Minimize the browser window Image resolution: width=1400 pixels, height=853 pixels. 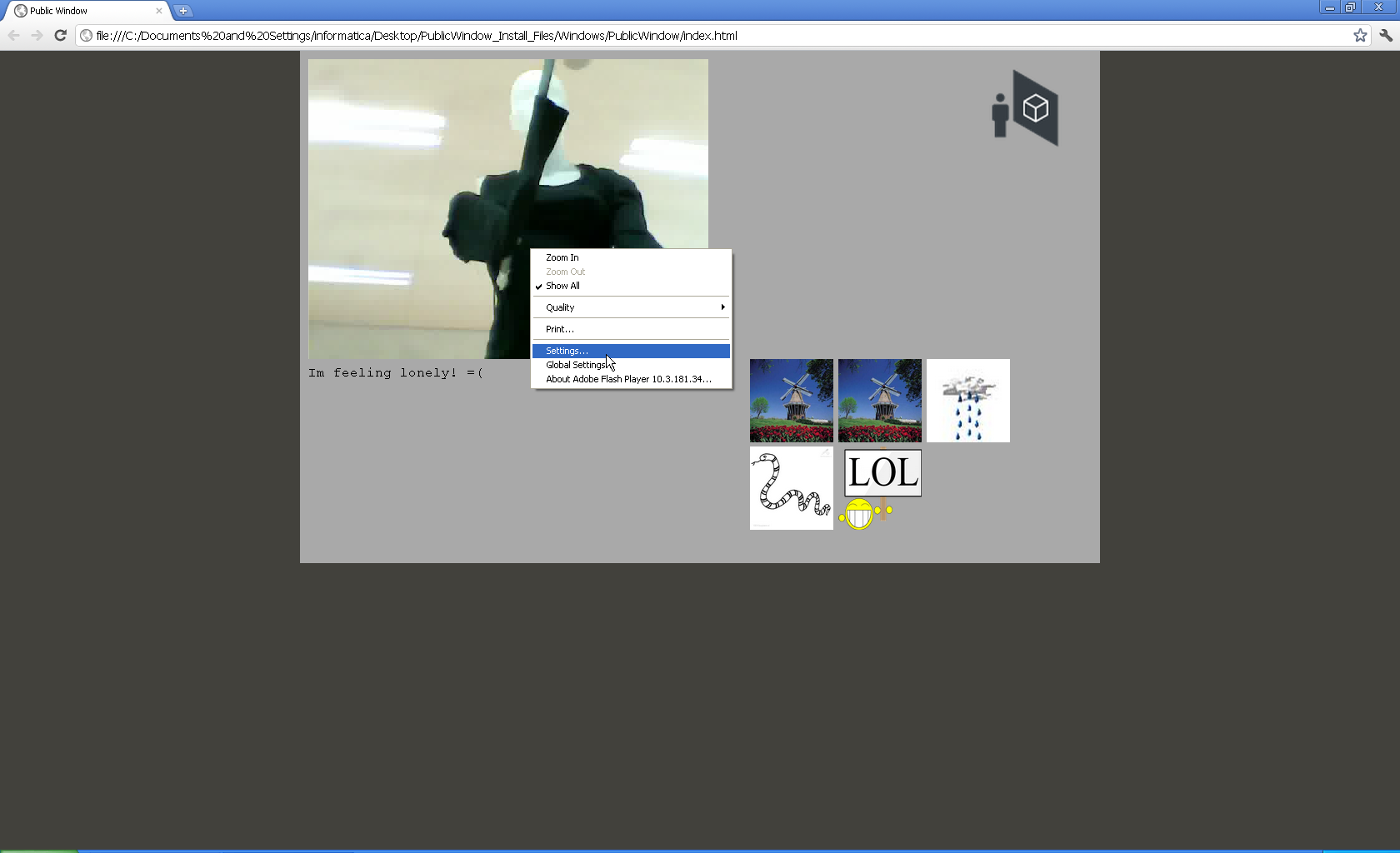[1329, 7]
